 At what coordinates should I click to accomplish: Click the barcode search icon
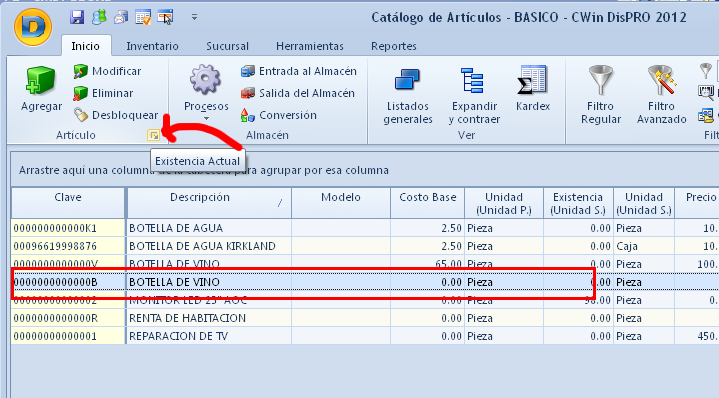(706, 93)
